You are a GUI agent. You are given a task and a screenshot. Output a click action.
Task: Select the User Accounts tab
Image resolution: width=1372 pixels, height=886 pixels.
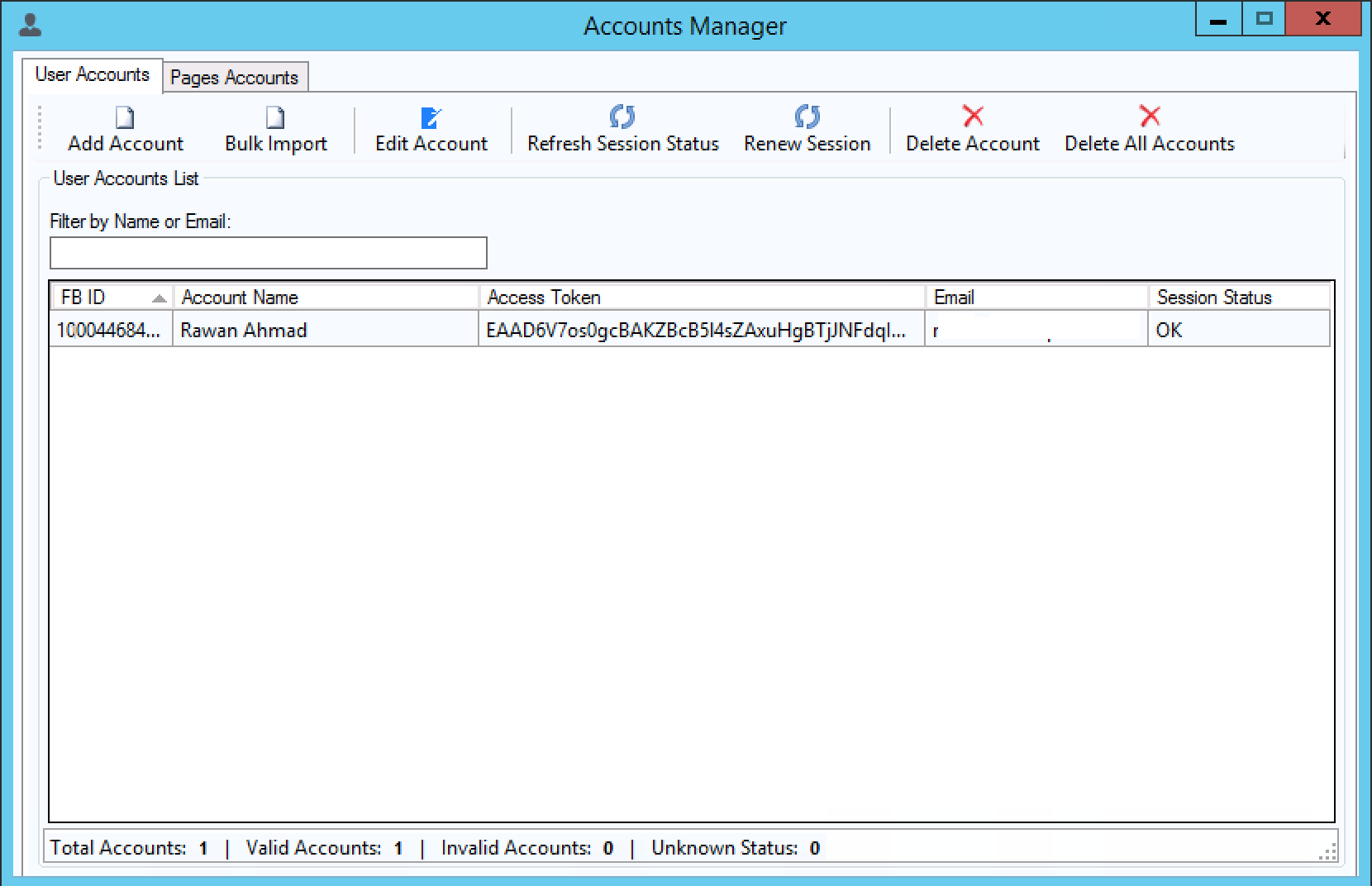(92, 74)
